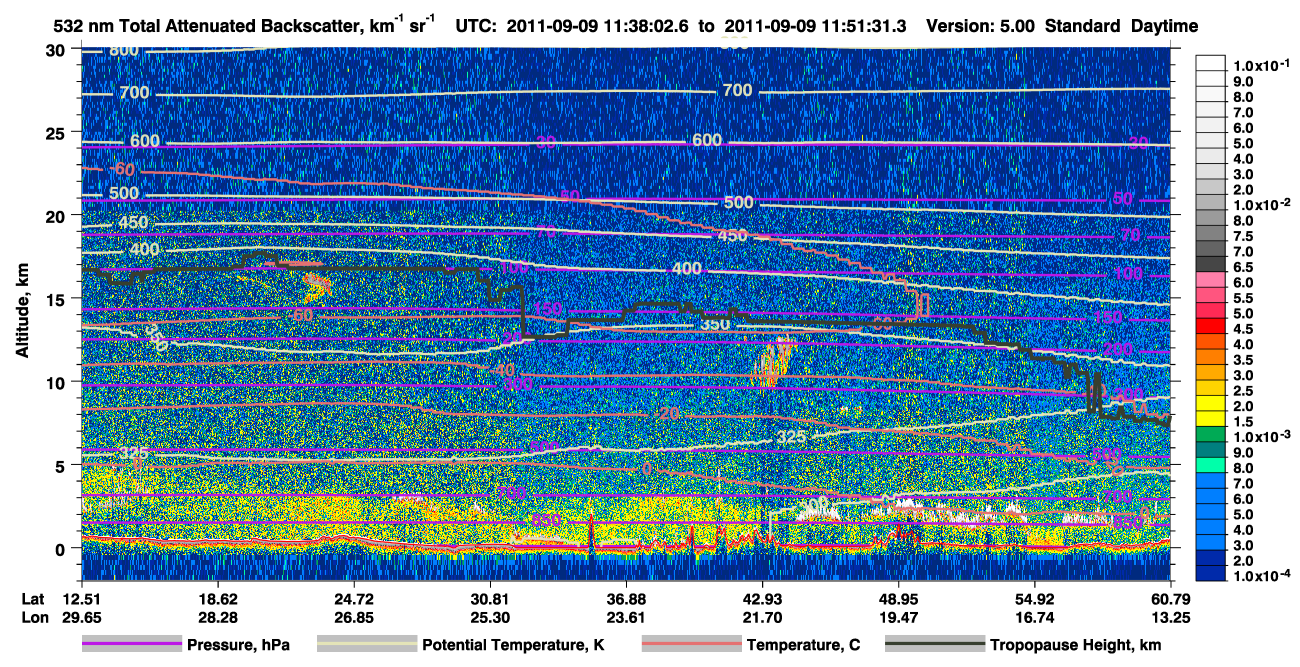The height and width of the screenshot is (667, 1300).
Task: Click colorbar label '1.0x10-1' at top
Action: 1260,64
